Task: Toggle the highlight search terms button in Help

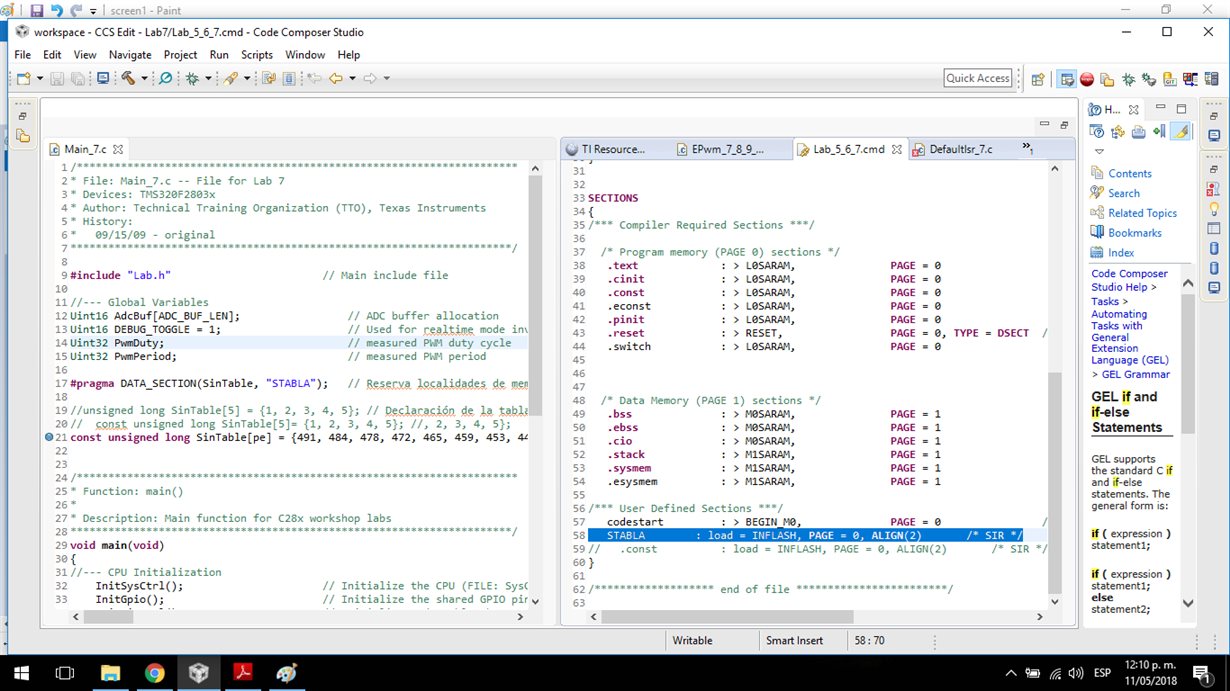Action: click(1181, 131)
